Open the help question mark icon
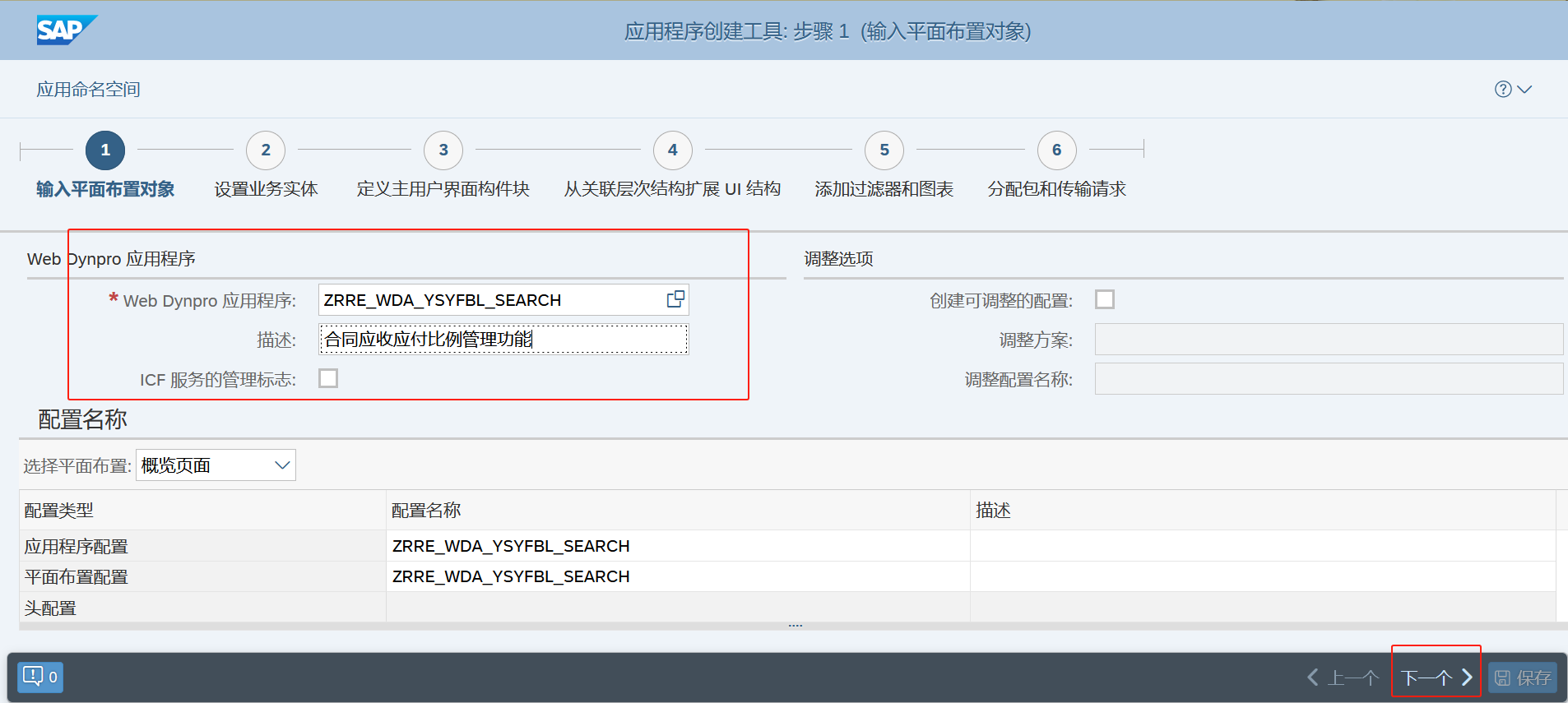The height and width of the screenshot is (703, 1568). [x=1503, y=89]
